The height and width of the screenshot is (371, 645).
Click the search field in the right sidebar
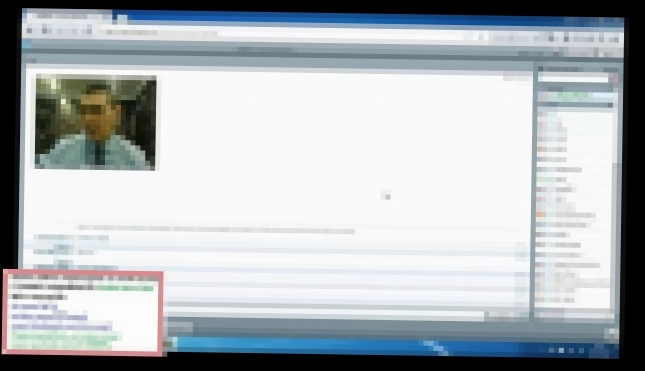573,78
